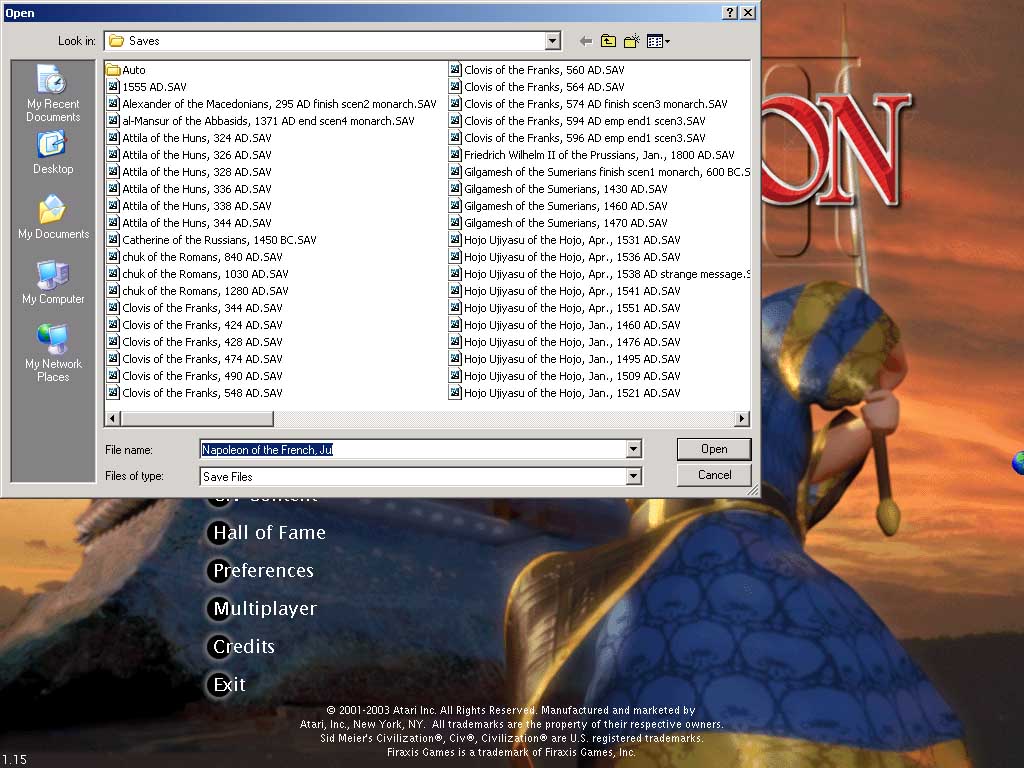Select Hojo Ujiyasu of the Hojo, Jan., 1460 AD.SAV
1024x768 pixels.
[x=572, y=325]
